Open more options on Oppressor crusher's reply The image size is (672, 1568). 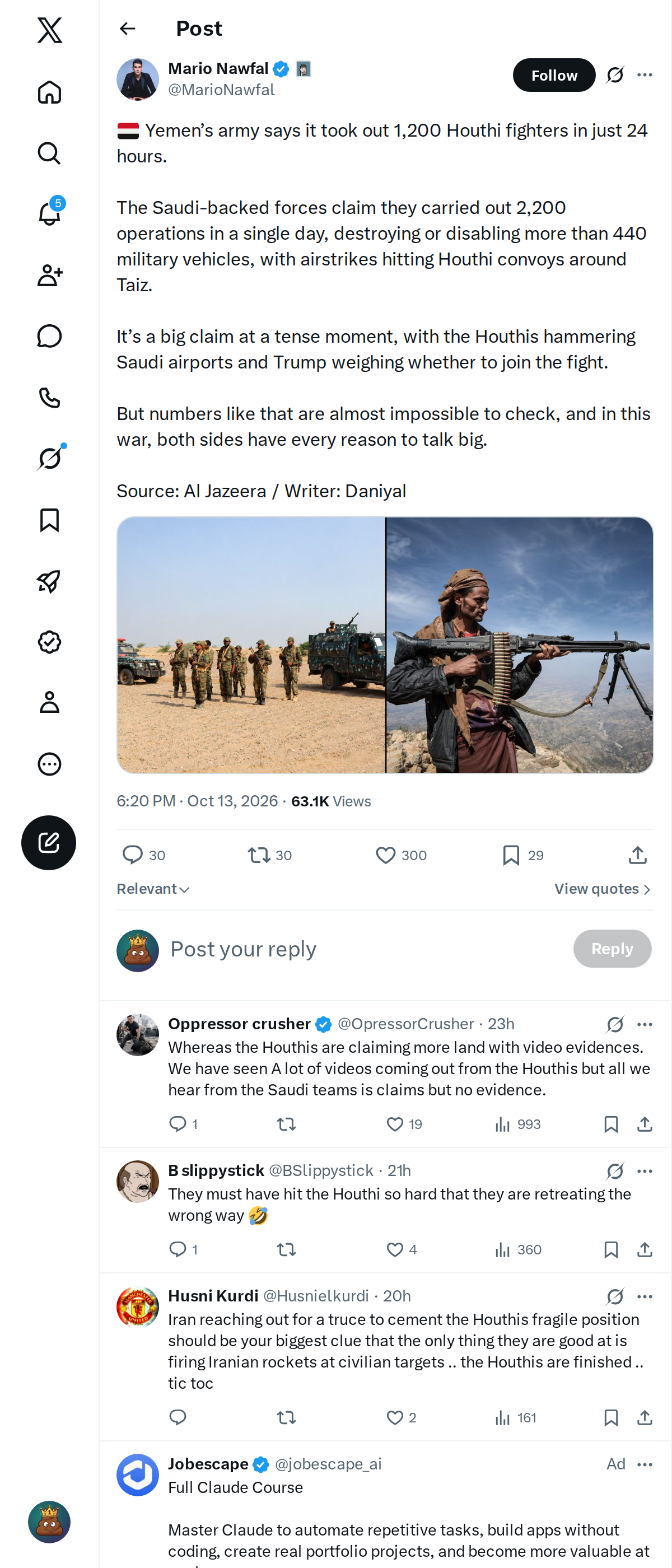tap(645, 1024)
